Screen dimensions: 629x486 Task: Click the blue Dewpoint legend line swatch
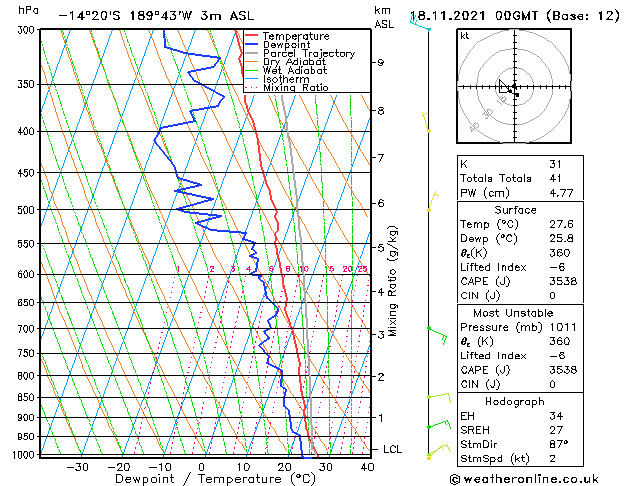point(251,45)
